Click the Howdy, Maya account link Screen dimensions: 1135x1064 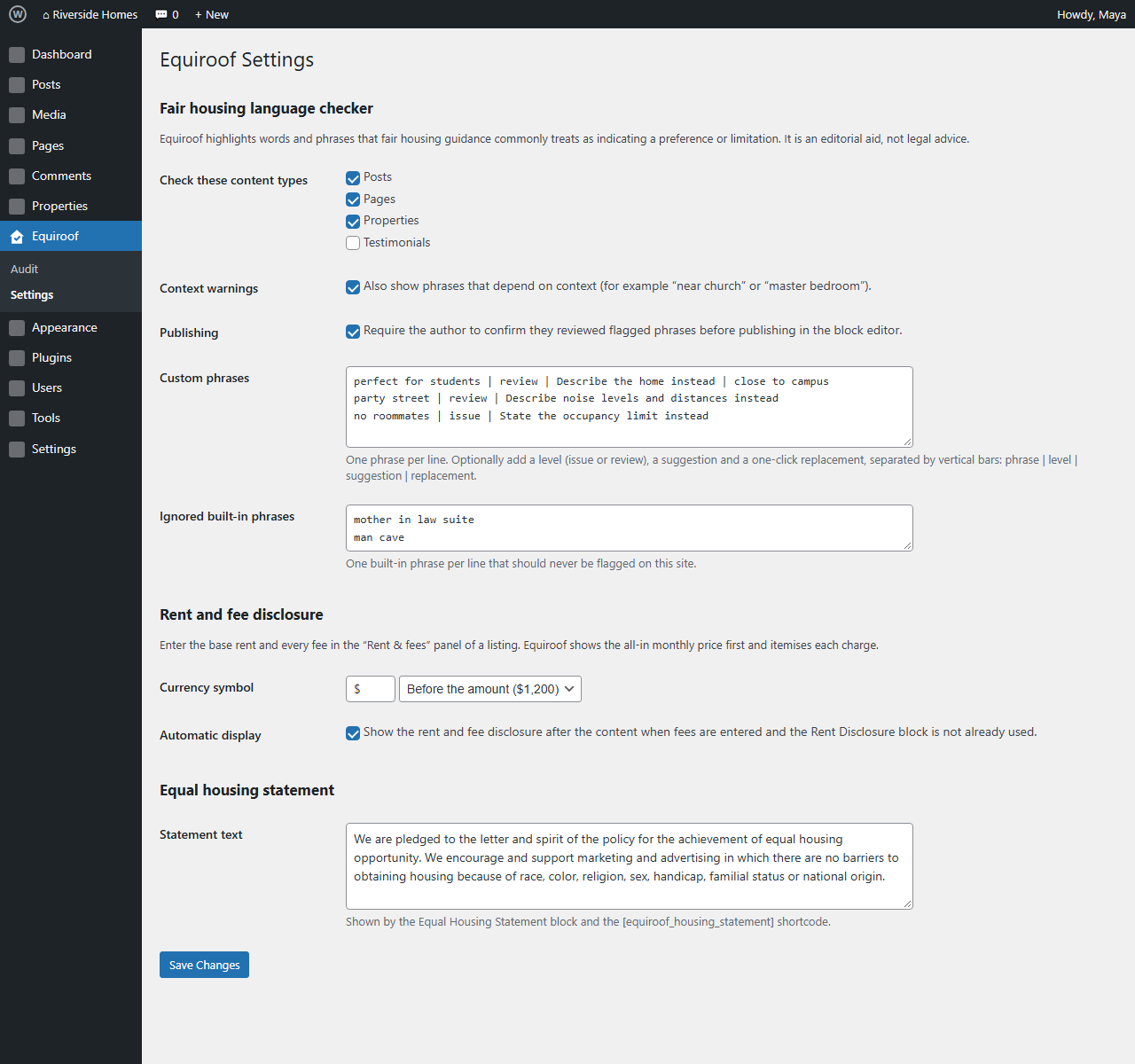coord(1092,14)
